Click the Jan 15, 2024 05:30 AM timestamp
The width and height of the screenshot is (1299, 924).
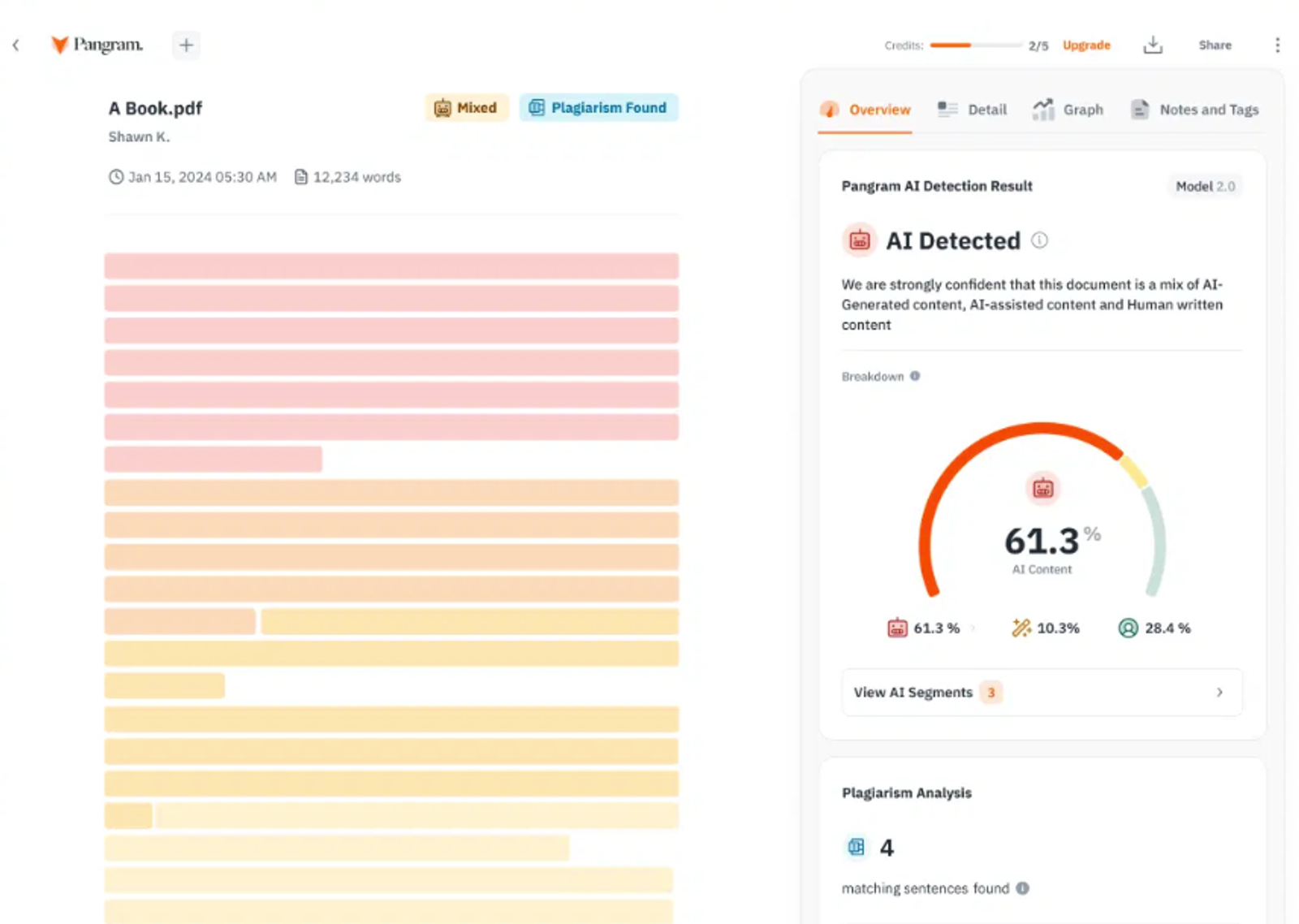pos(202,177)
